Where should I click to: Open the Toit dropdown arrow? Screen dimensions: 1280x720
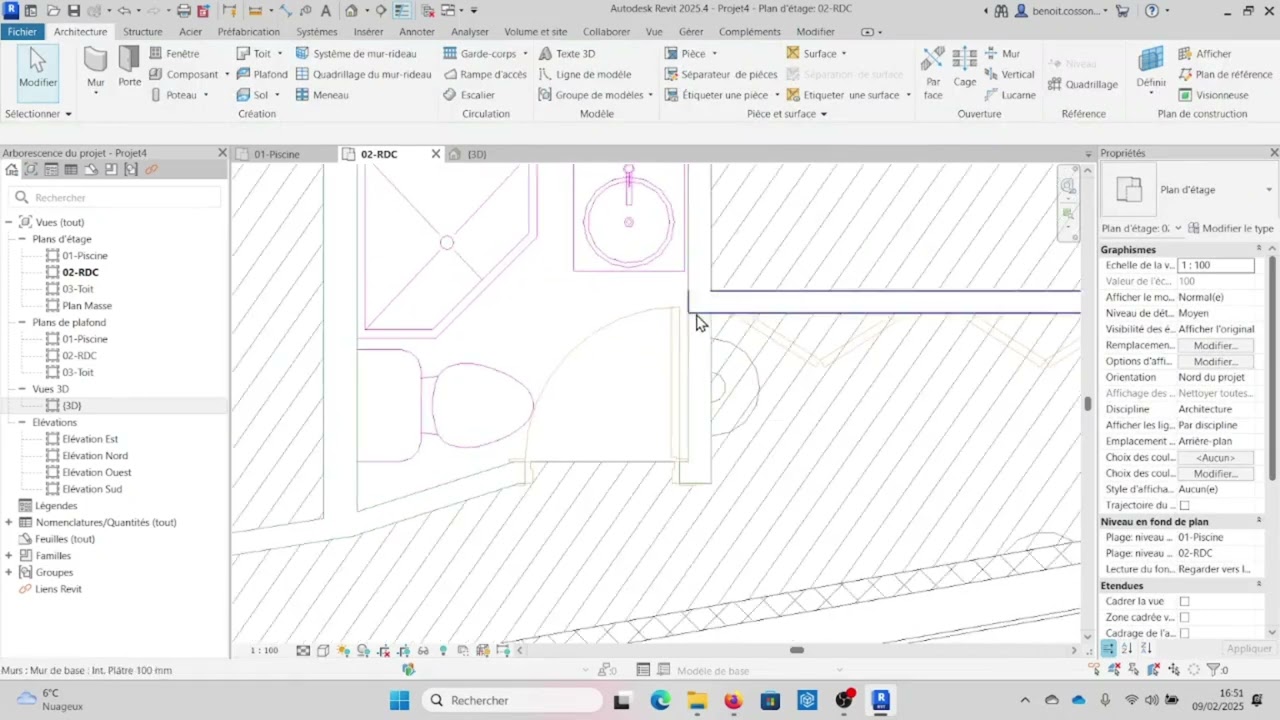[280, 53]
